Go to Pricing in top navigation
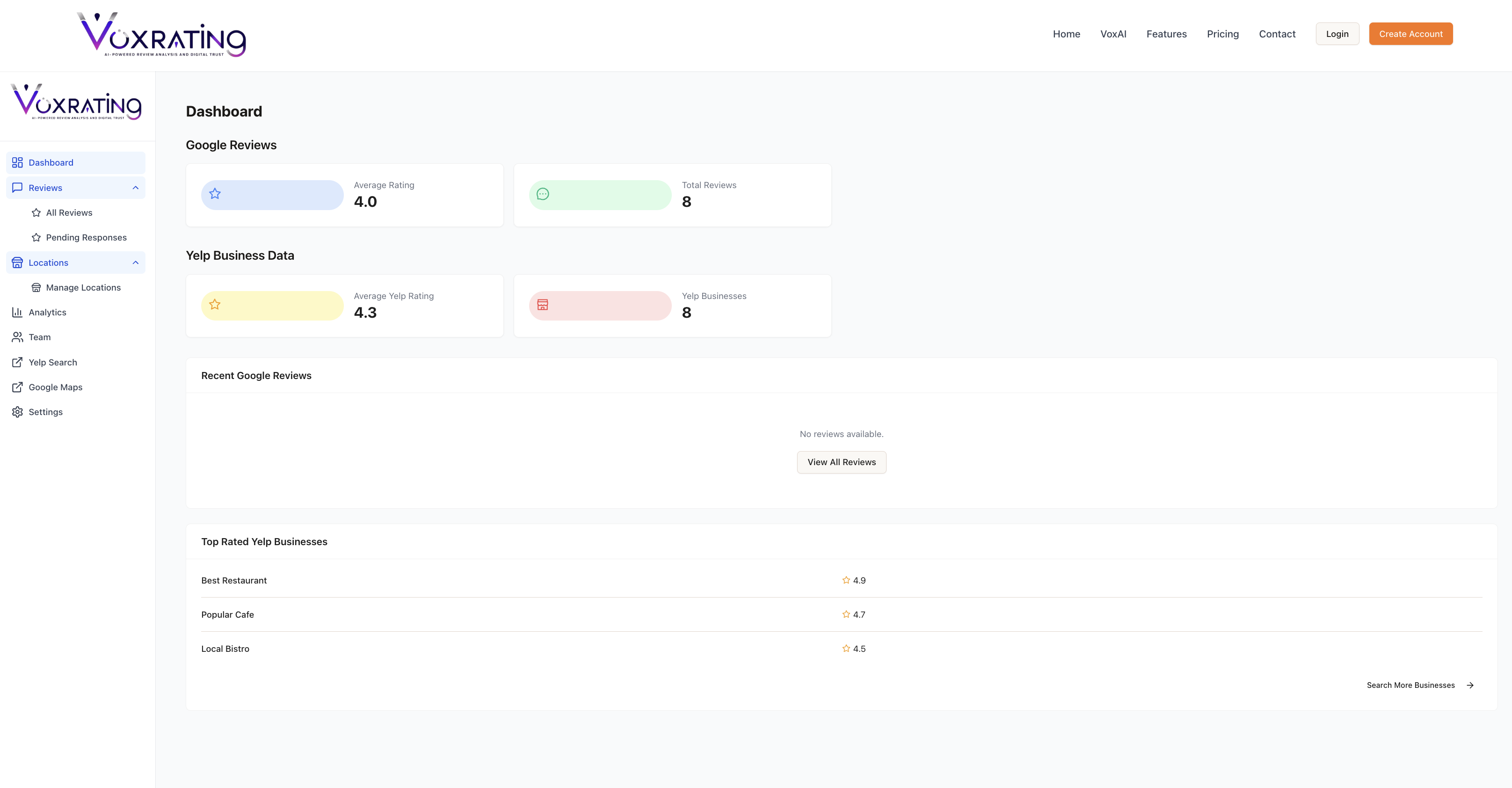Screen dimensions: 1512x788 coord(1222,34)
